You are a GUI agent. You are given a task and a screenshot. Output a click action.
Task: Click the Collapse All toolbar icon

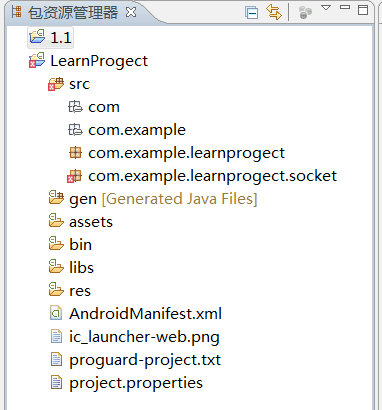(251, 12)
